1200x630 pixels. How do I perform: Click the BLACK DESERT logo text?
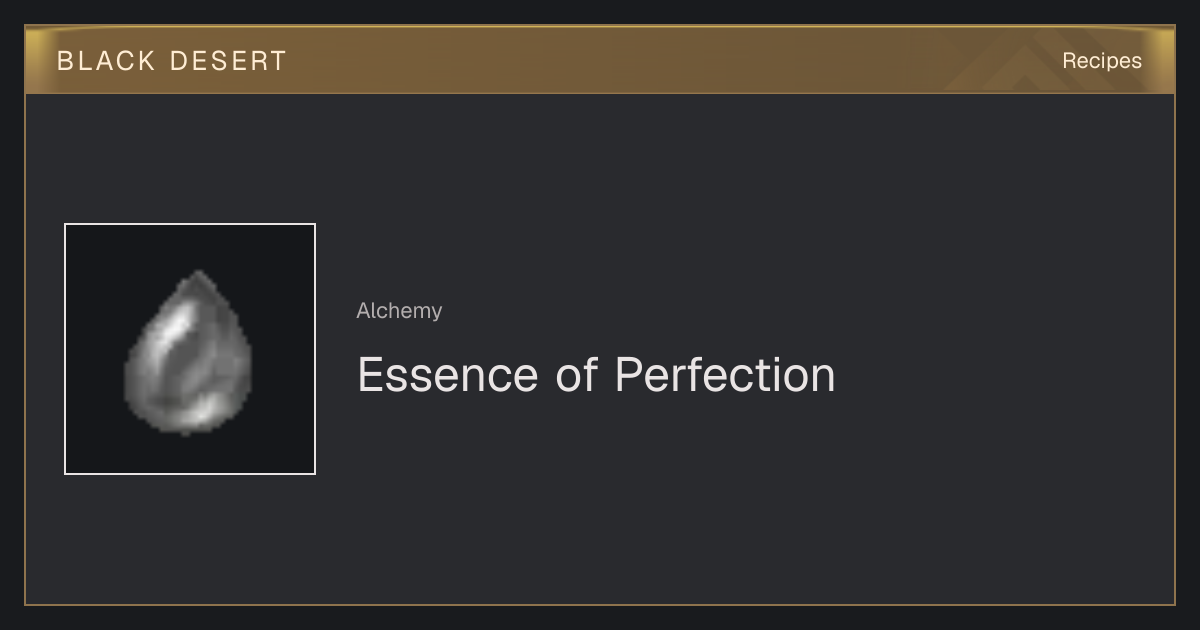[172, 61]
